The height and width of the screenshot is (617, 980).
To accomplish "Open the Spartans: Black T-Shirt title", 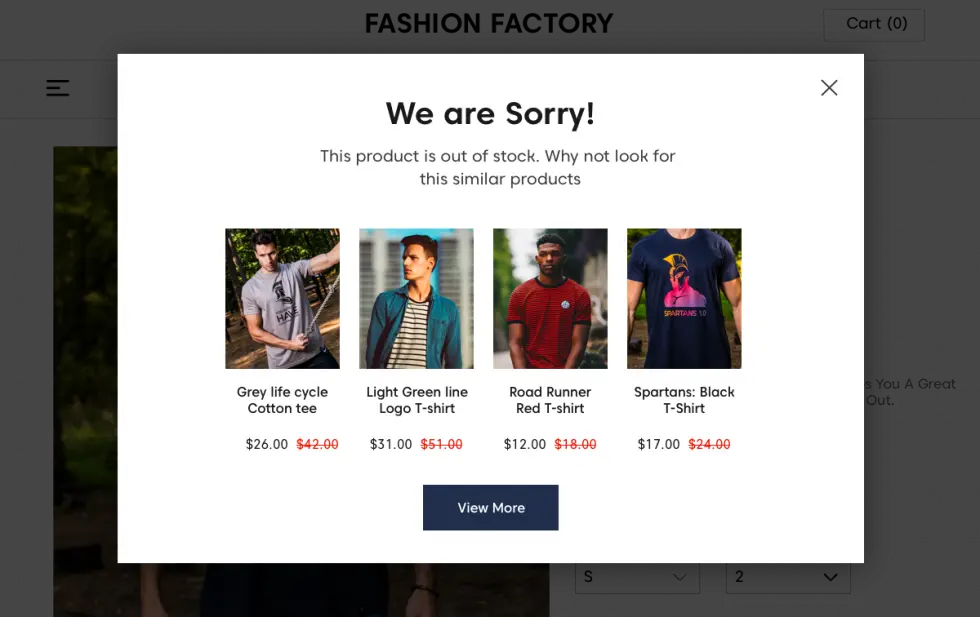I will click(x=684, y=400).
